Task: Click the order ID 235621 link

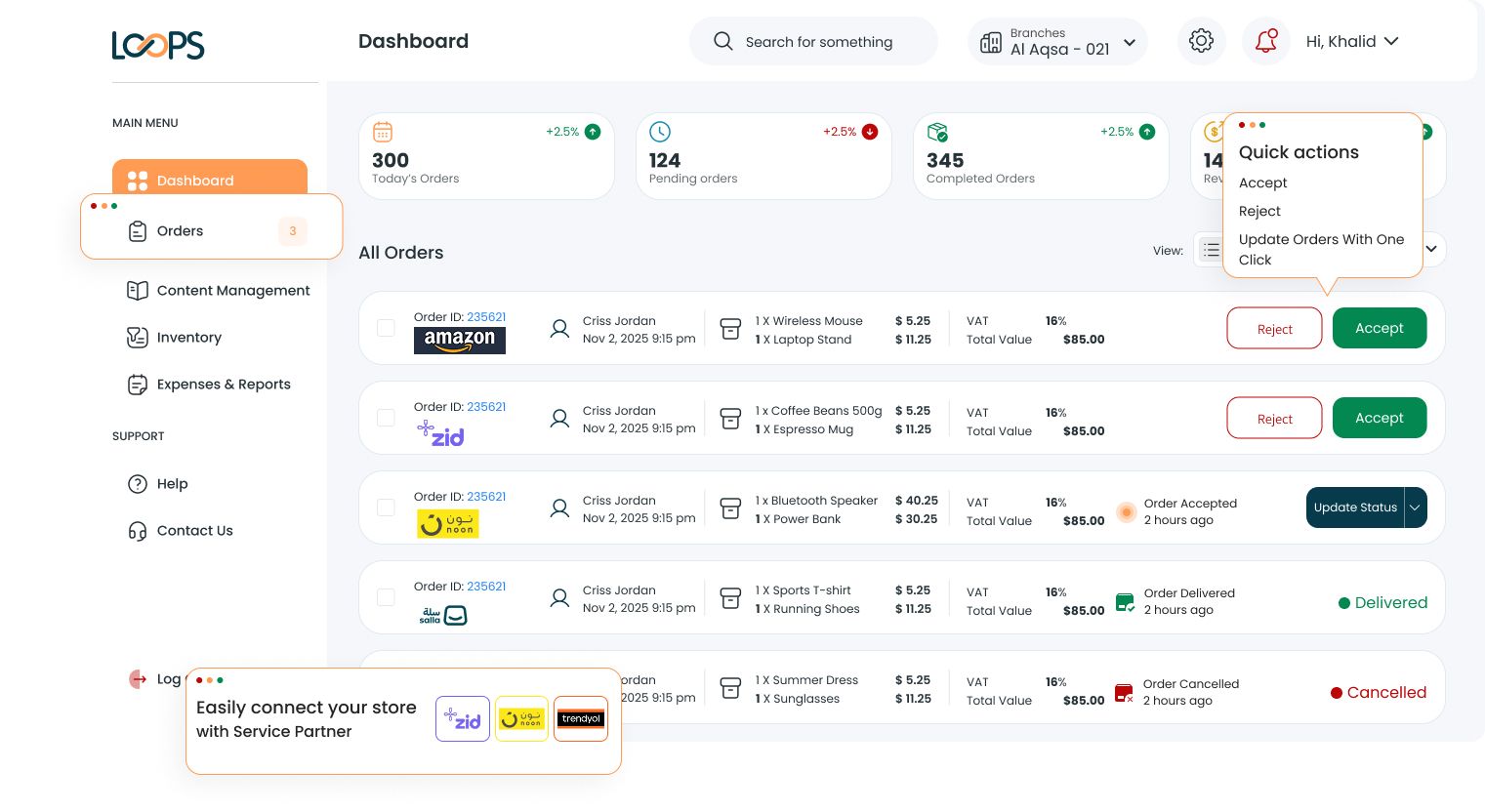Action: (x=486, y=317)
